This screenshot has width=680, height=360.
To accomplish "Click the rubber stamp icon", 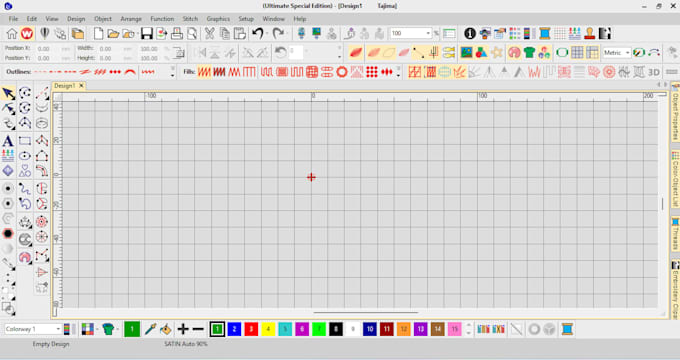I will [590, 33].
